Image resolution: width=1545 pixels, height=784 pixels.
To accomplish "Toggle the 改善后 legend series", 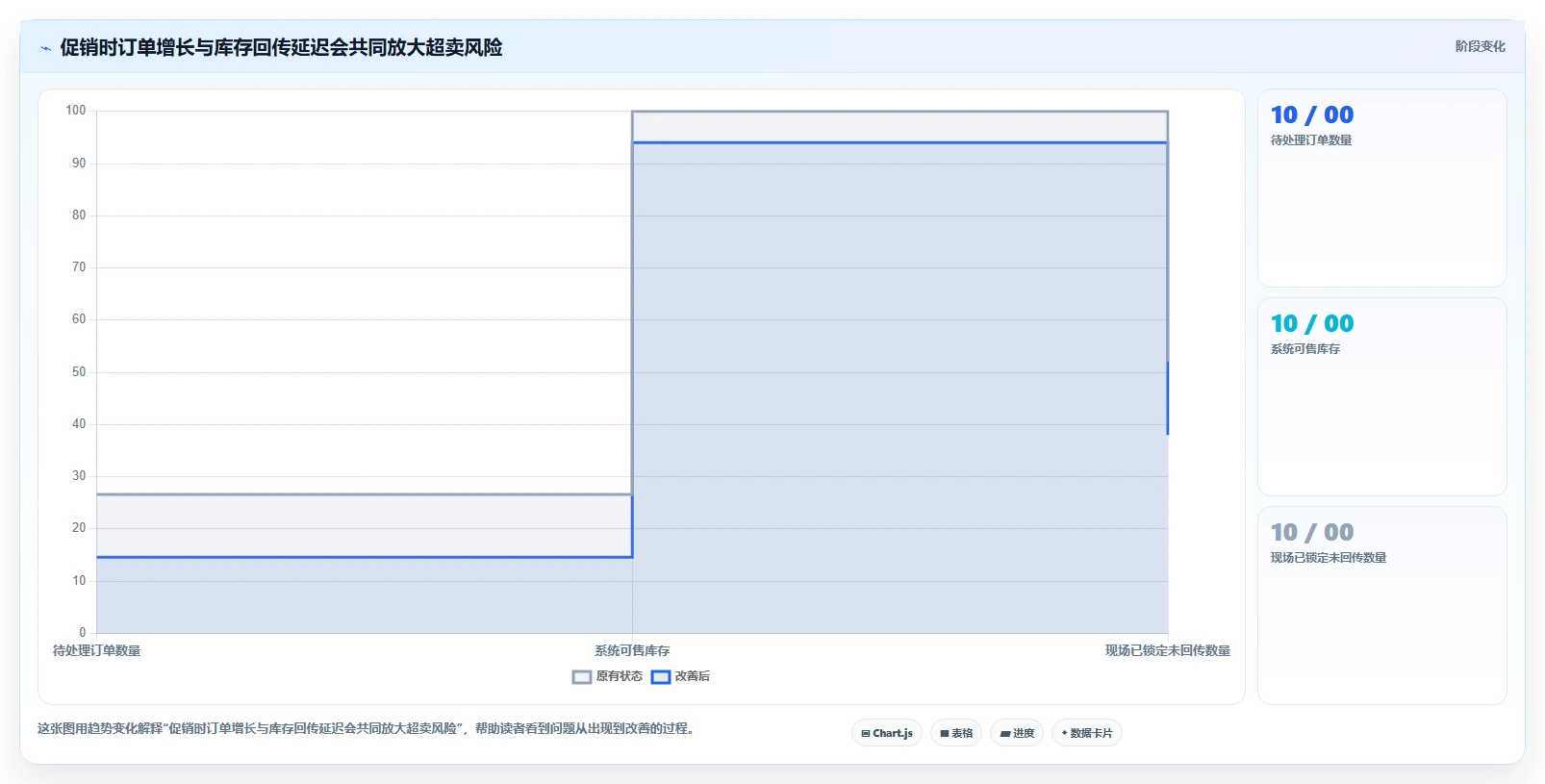I will (680, 676).
